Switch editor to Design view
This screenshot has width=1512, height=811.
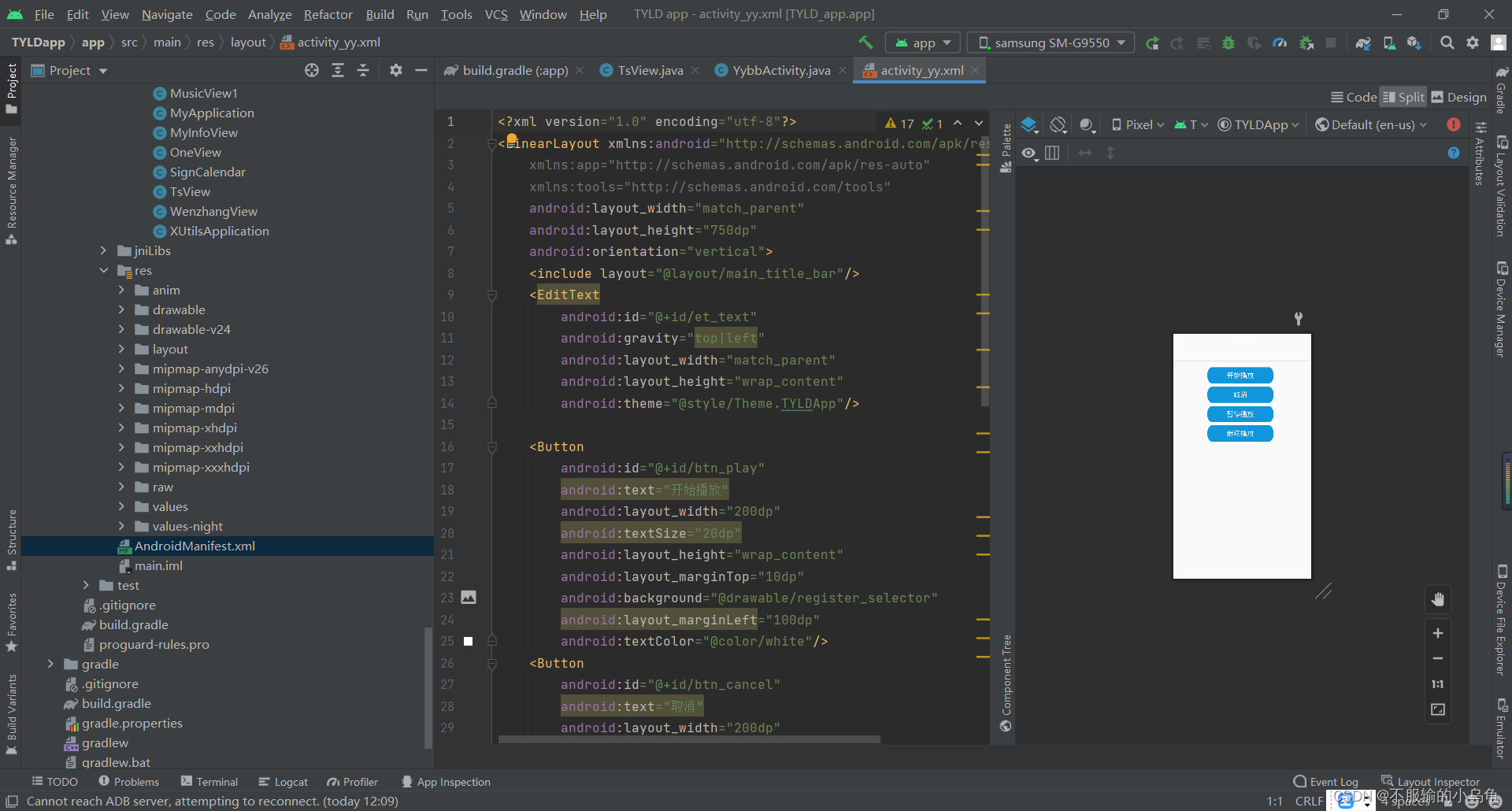click(x=1459, y=97)
